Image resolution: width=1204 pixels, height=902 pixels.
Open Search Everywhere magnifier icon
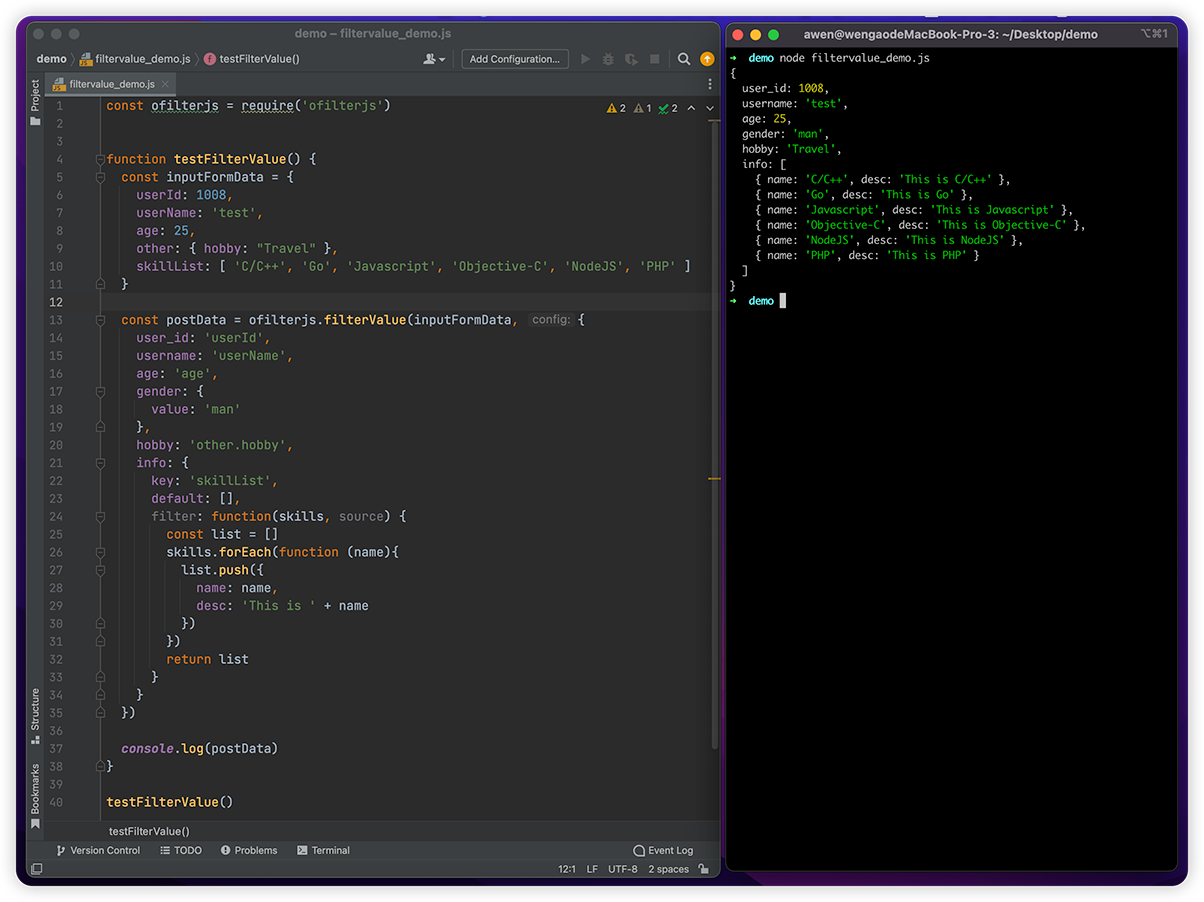pos(684,59)
